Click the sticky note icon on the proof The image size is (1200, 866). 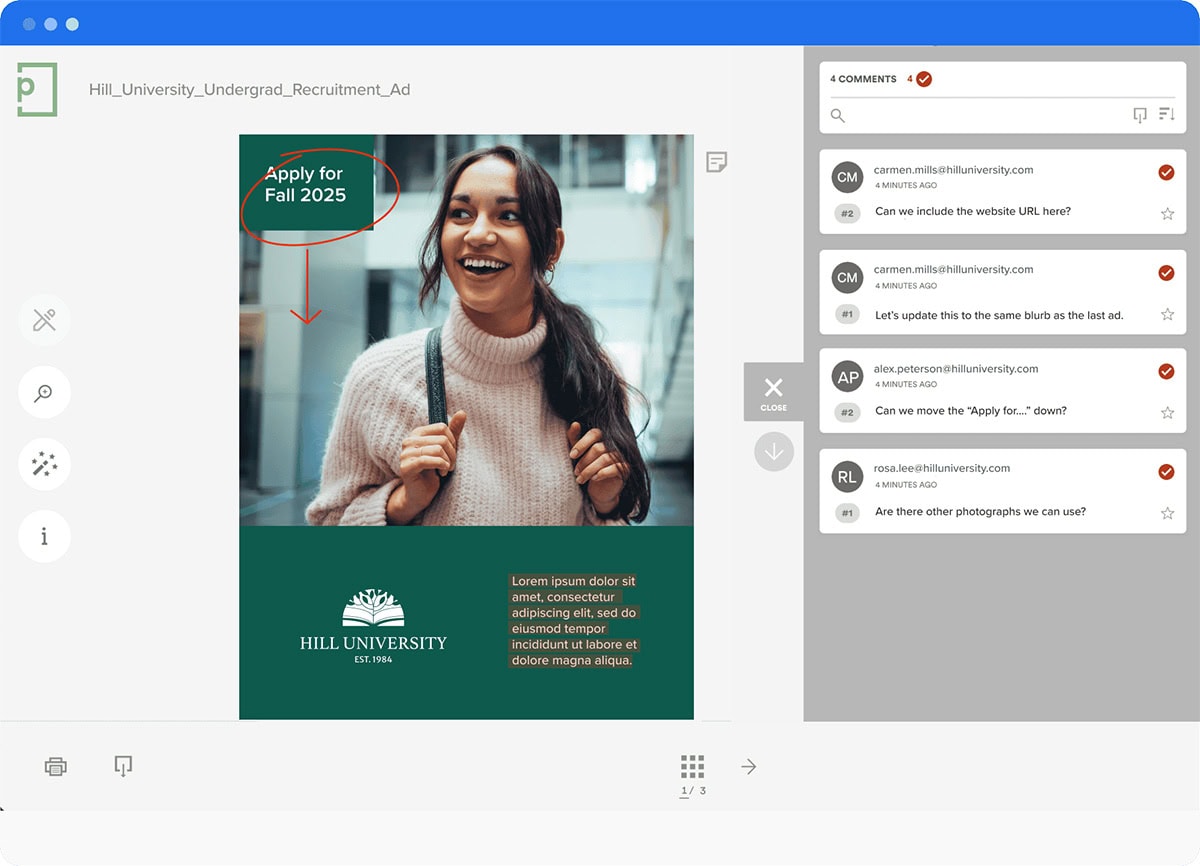tap(716, 162)
